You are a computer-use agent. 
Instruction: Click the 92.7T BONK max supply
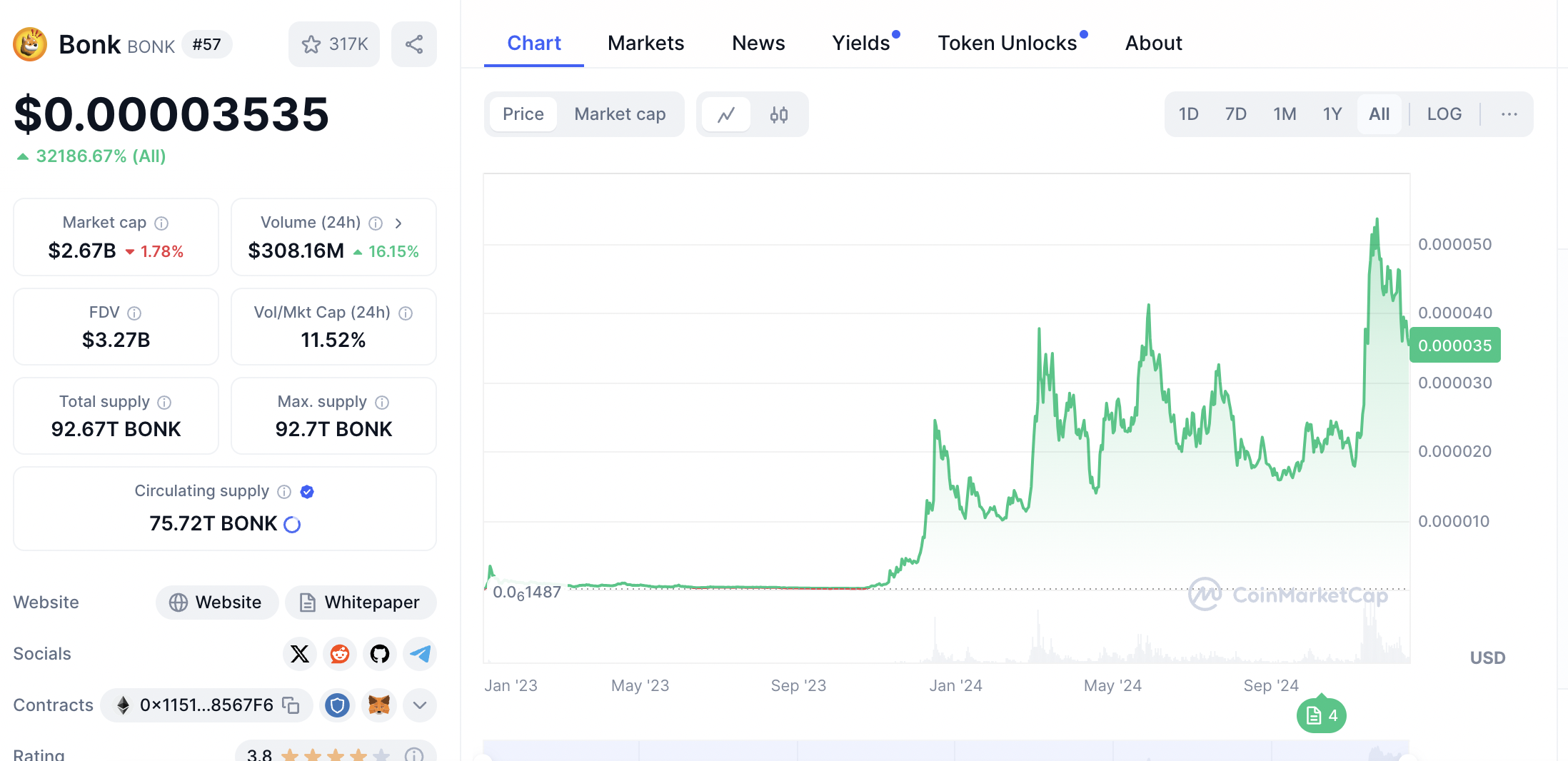pyautogui.click(x=333, y=429)
